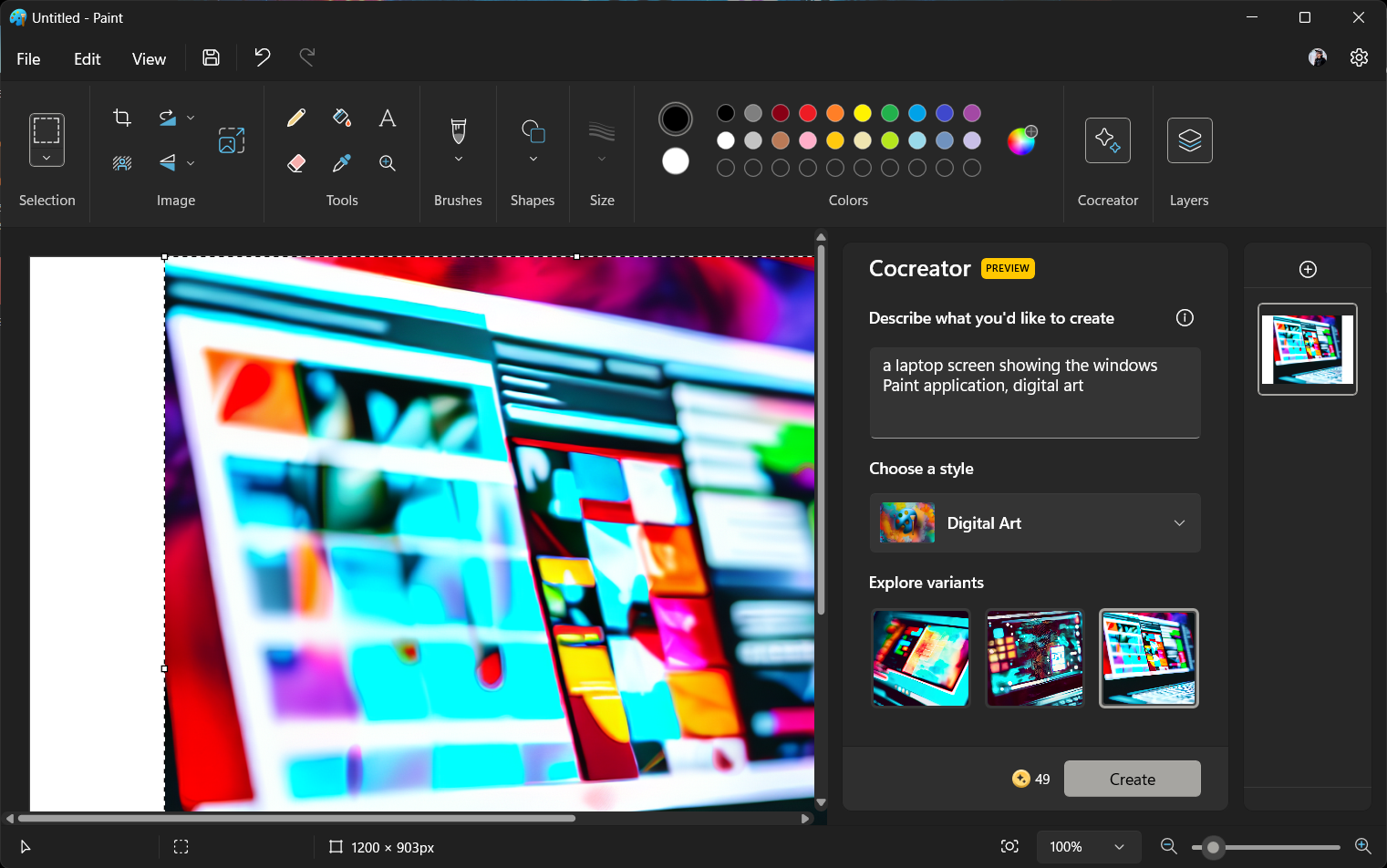Select the Fill with color tool
The image size is (1387, 868).
(x=341, y=118)
